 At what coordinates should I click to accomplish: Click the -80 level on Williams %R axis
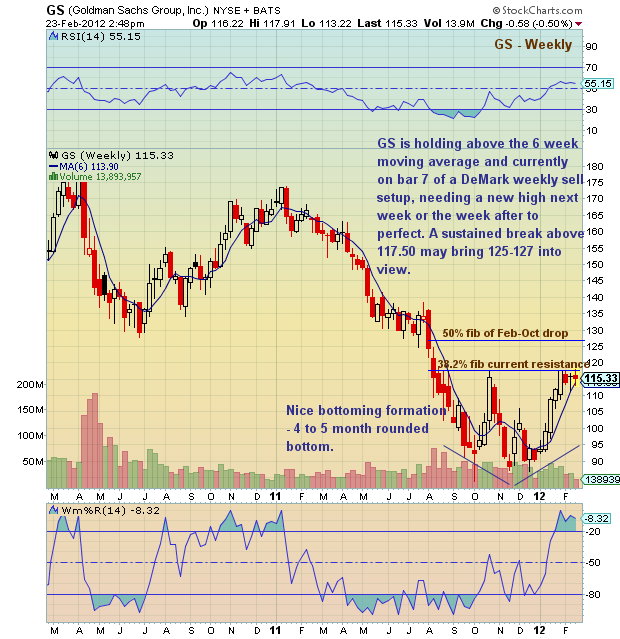tap(593, 595)
